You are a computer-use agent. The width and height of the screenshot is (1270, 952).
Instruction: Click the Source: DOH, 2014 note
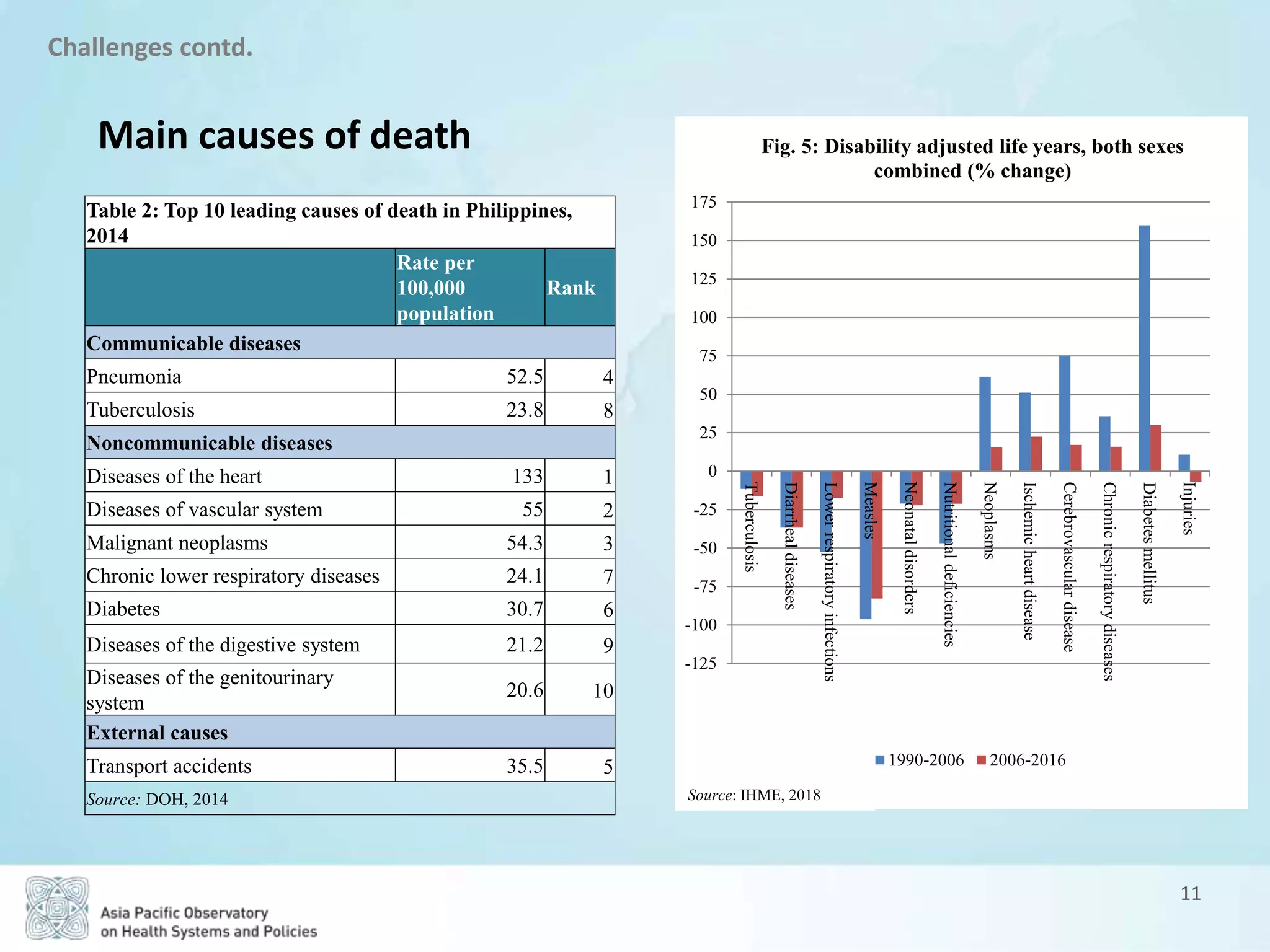point(158,799)
